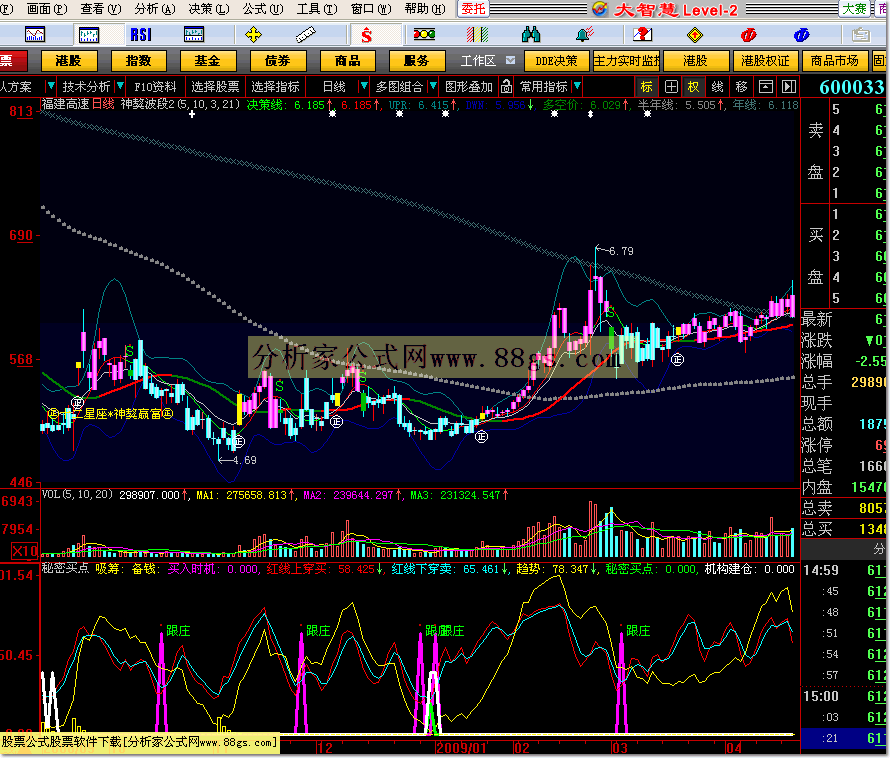
Task: Expand the 技术分析 dropdown arrow
Action: (120, 86)
